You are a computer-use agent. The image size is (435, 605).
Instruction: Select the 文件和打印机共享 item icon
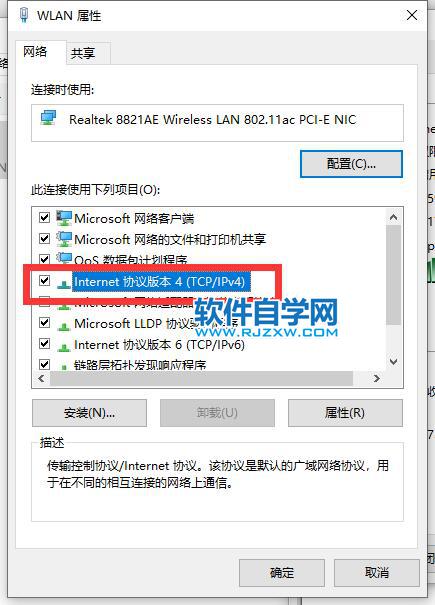tap(64, 239)
